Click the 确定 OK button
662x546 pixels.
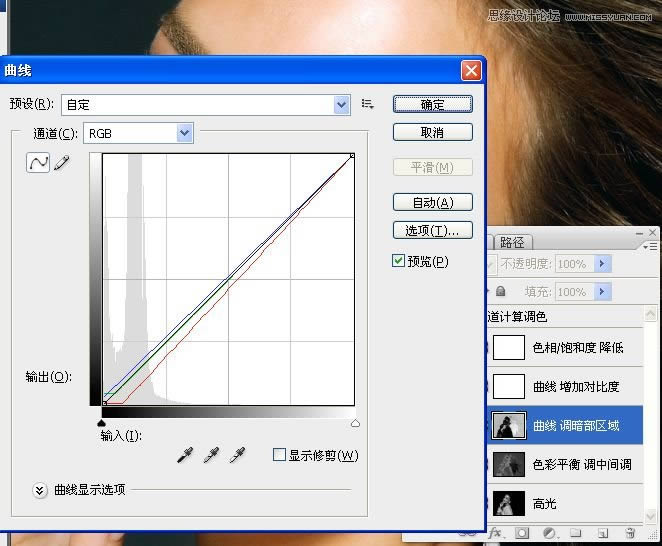coord(432,104)
